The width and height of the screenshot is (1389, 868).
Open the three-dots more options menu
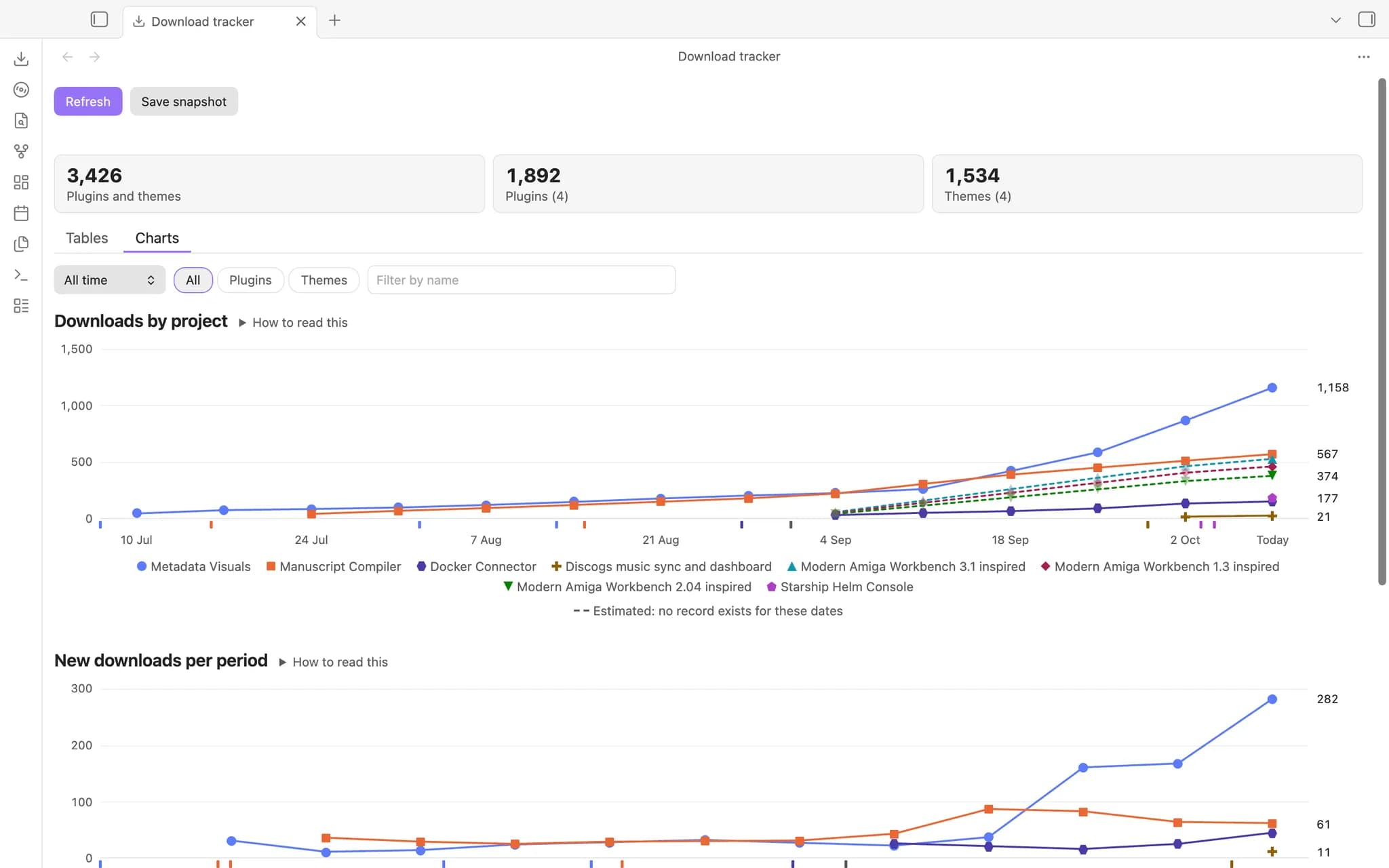(1364, 57)
